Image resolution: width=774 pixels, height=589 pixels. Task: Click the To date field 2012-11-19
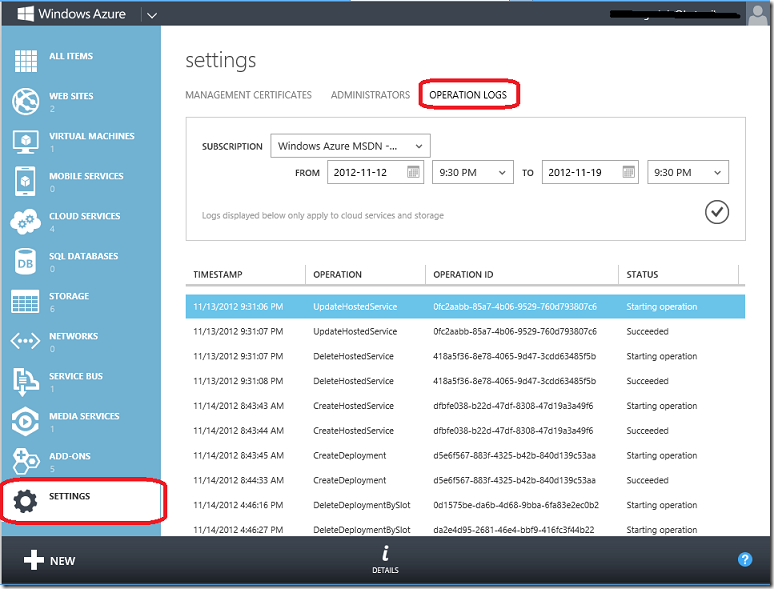pyautogui.click(x=590, y=172)
